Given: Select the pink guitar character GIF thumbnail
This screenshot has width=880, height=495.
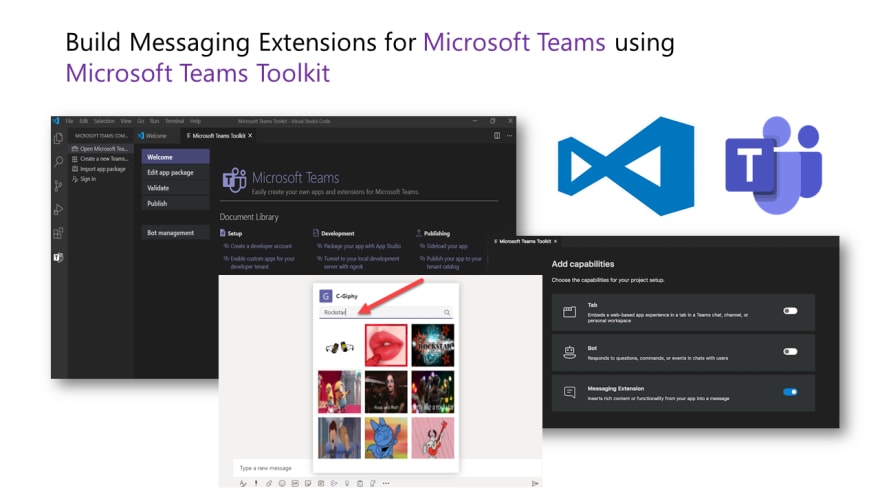Looking at the screenshot, I should pyautogui.click(x=433, y=438).
